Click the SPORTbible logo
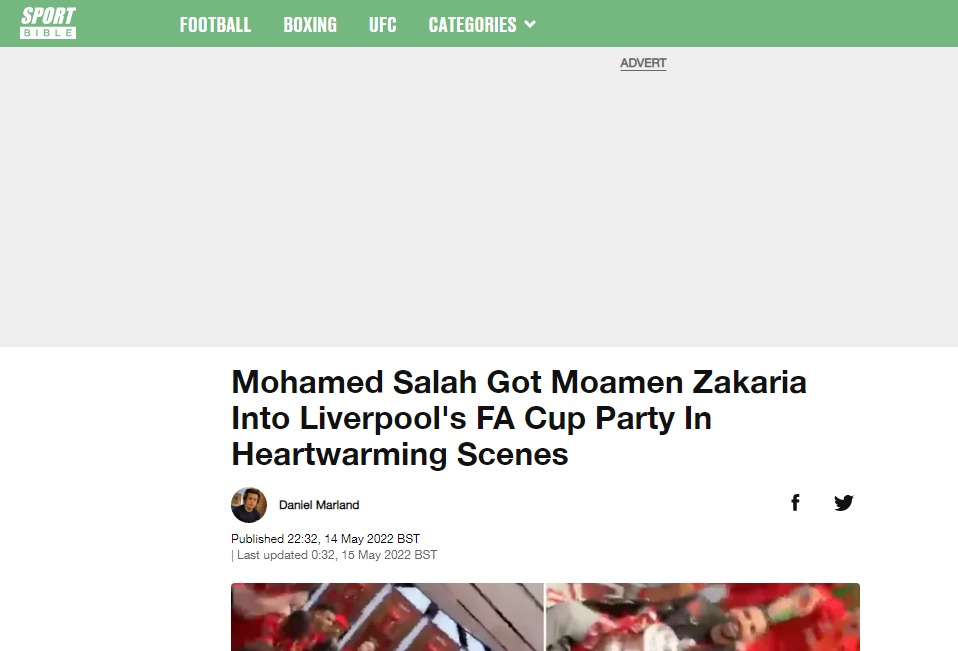The width and height of the screenshot is (958, 651). 48,22
